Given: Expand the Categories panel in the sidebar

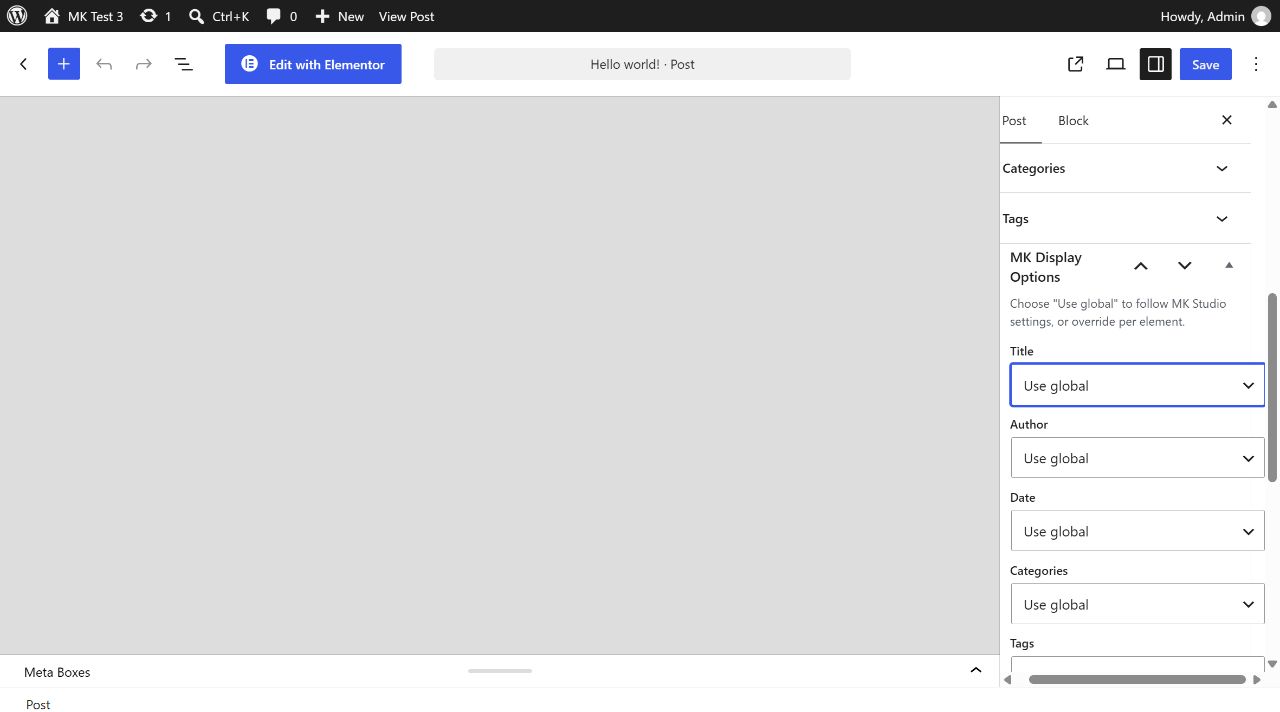Looking at the screenshot, I should 1126,168.
